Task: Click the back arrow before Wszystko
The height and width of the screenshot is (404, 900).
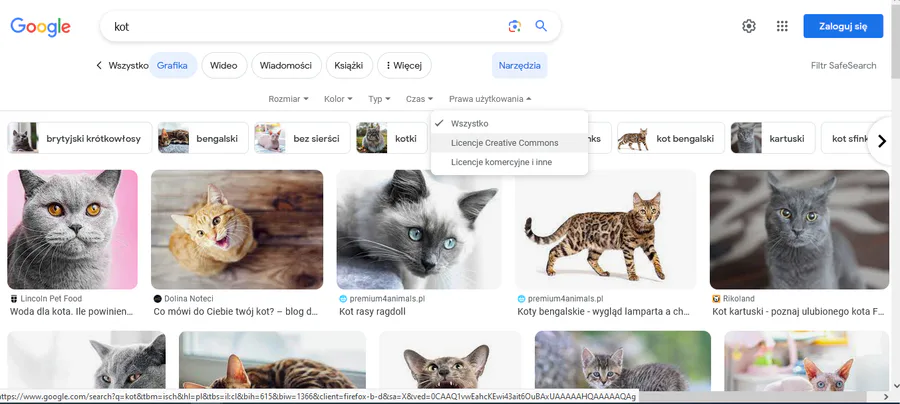Action: click(99, 66)
